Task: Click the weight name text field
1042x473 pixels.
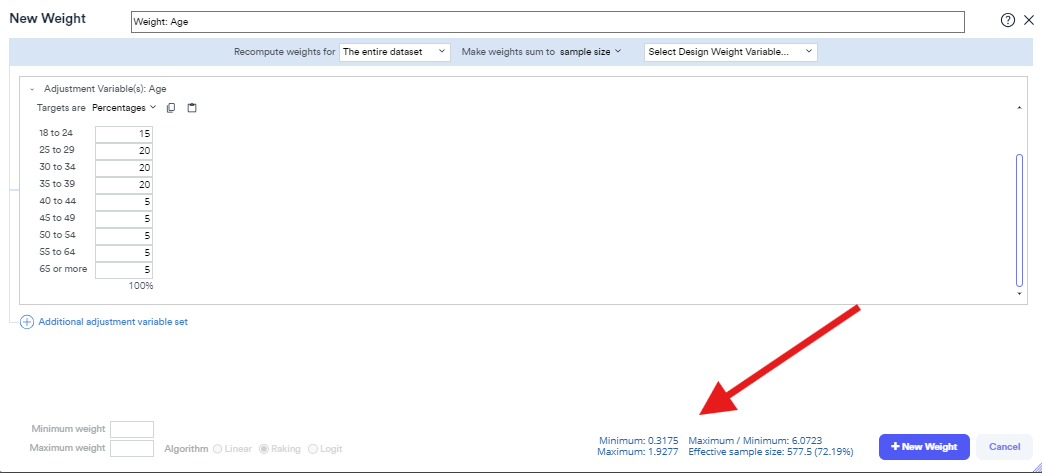Action: click(547, 21)
